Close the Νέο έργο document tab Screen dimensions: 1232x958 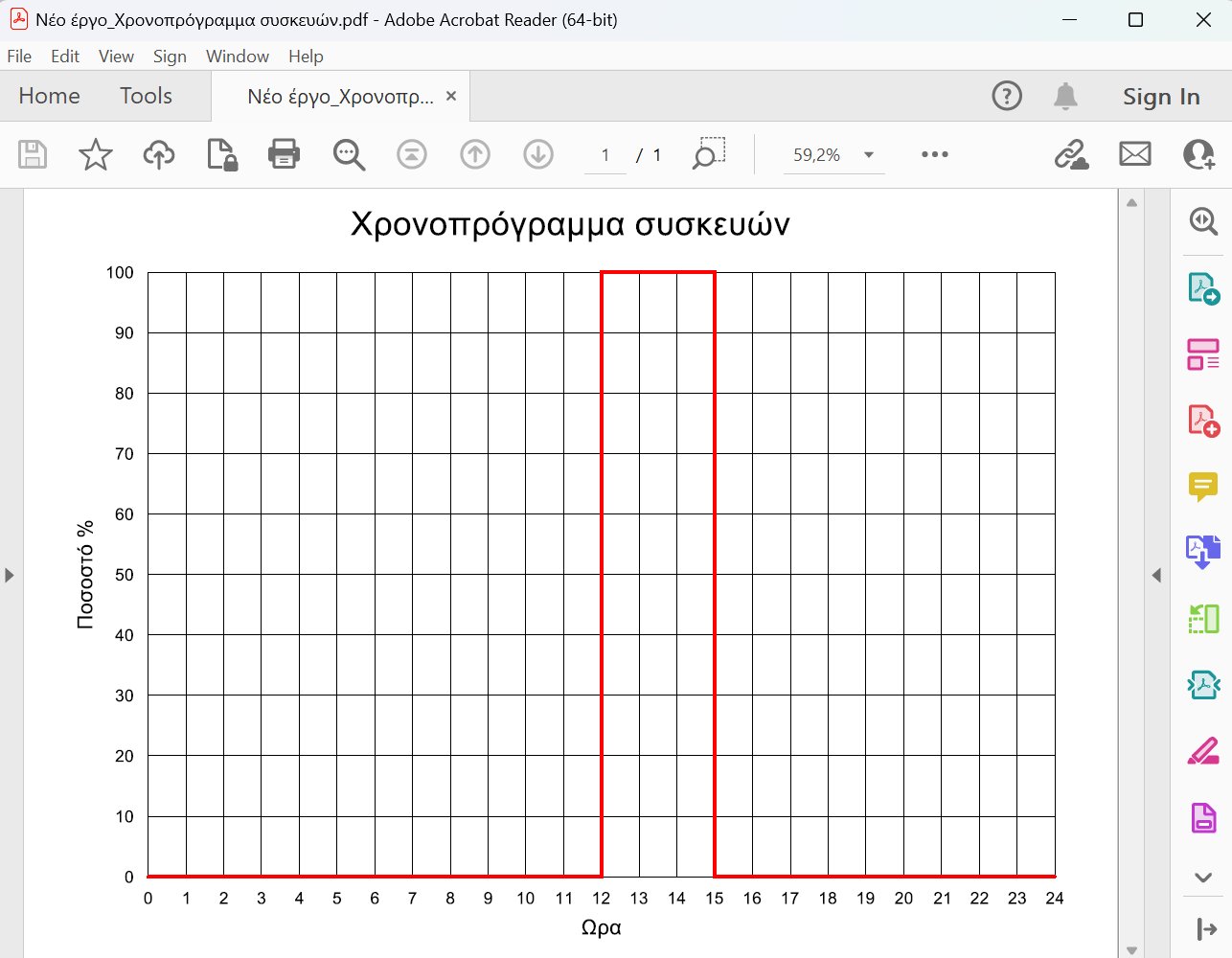pos(451,96)
